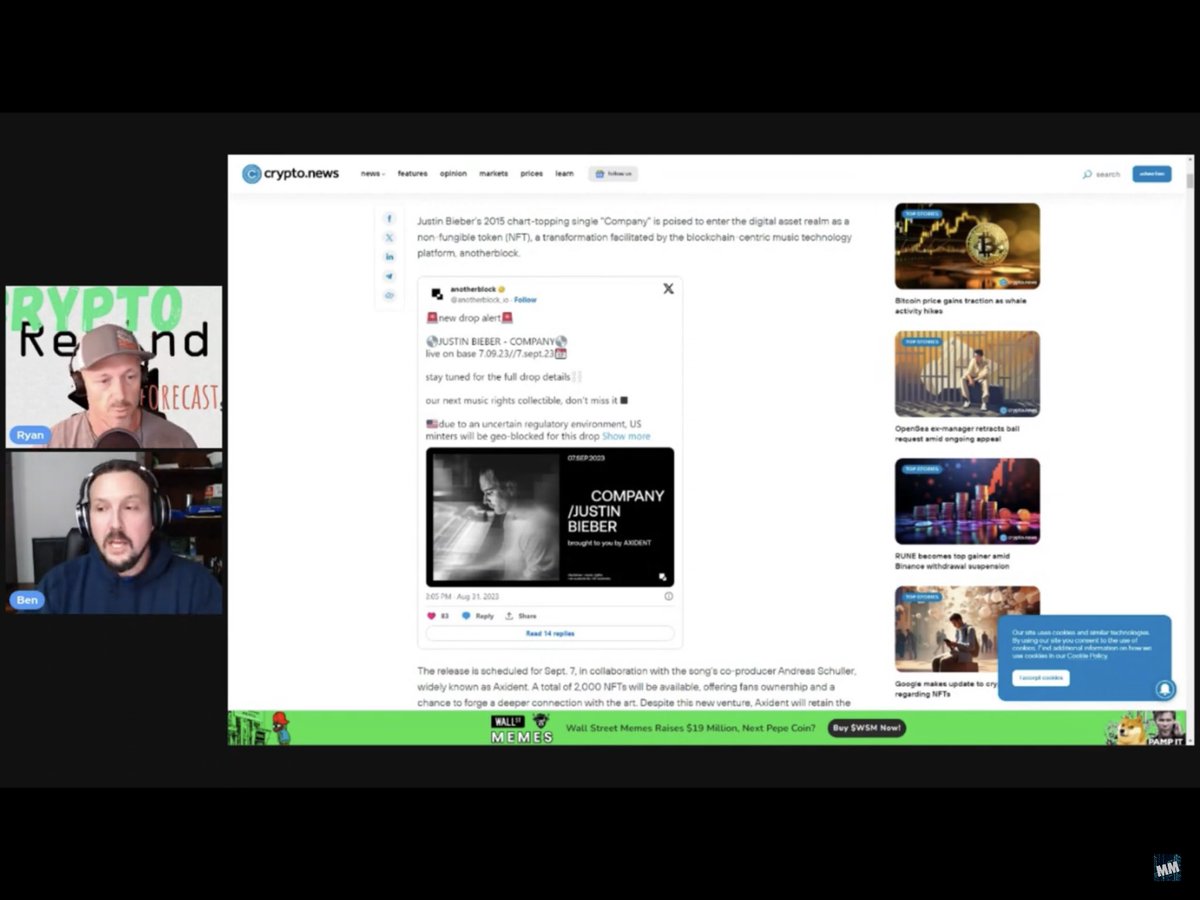Viewport: 1200px width, 900px height.
Task: Click I accept cookies button
Action: (x=1040, y=678)
